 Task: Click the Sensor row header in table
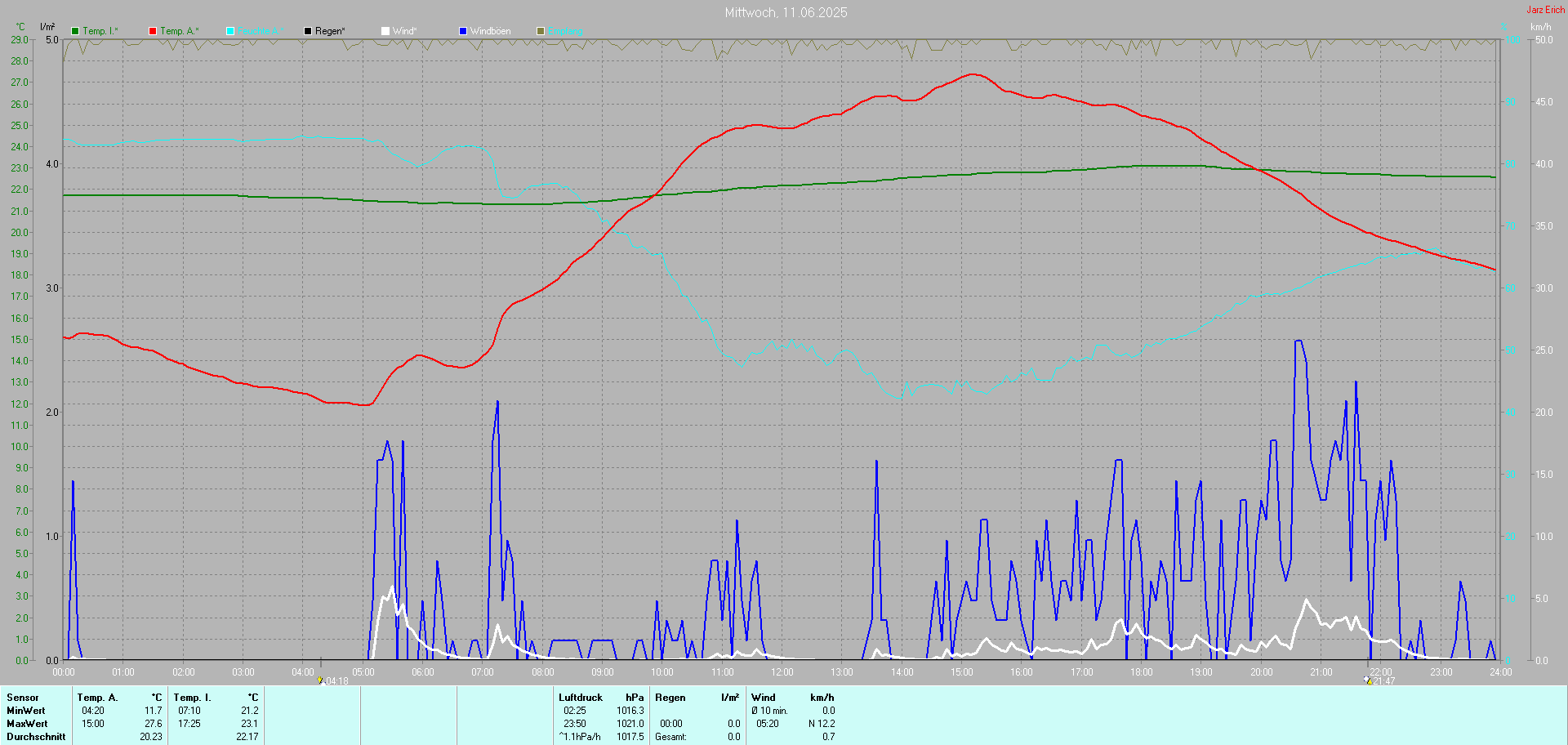(x=23, y=698)
